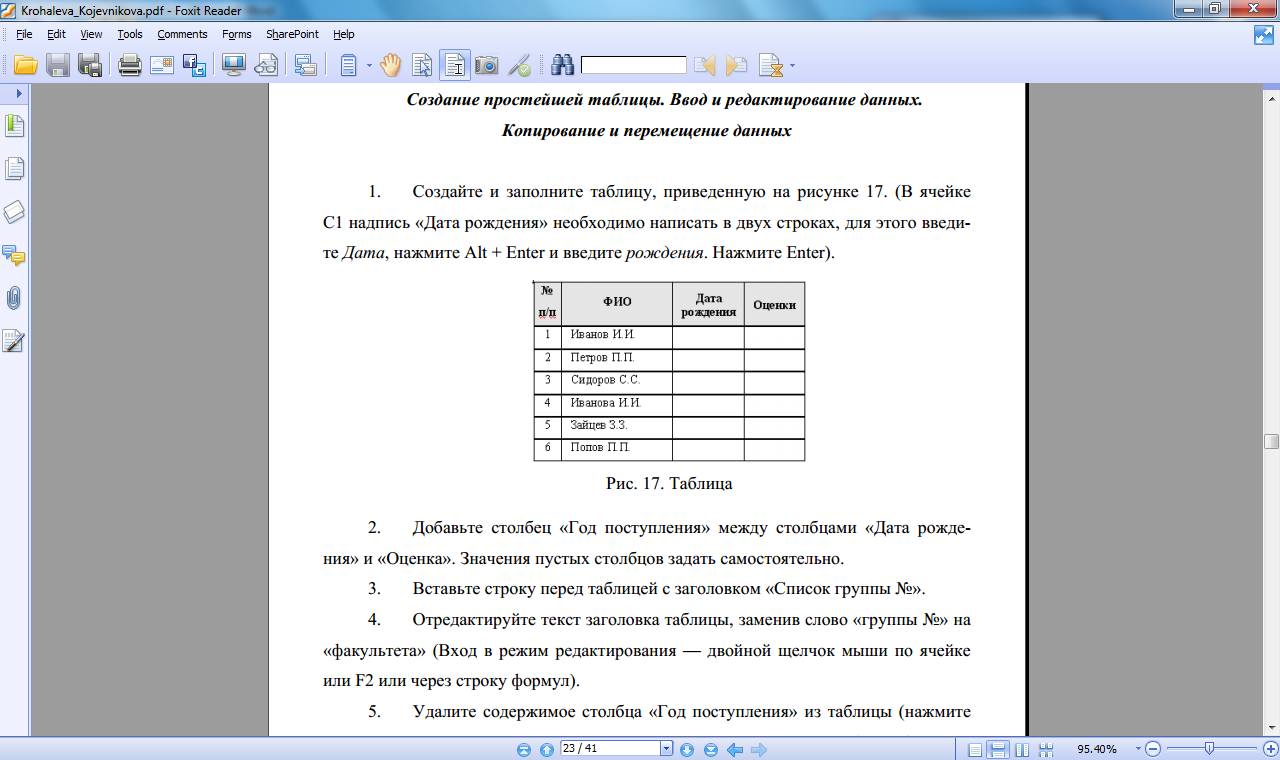Click the Иванов И.И. table cell
The width and height of the screenshot is (1280, 760).
(x=617, y=337)
